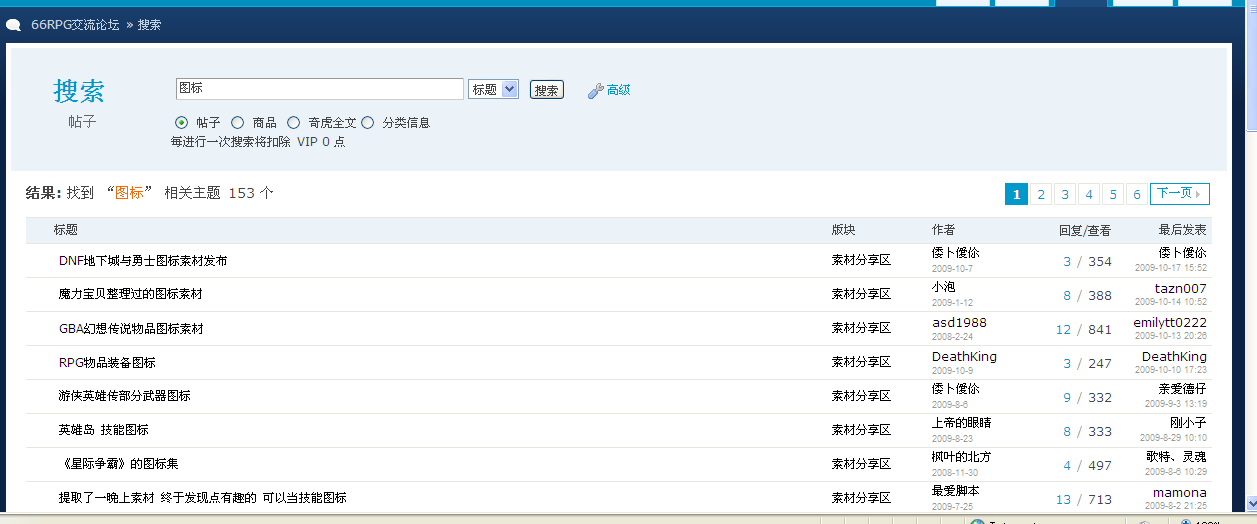Open thread GBA幻想传说物品图标素材
The image size is (1257, 524).
point(131,329)
